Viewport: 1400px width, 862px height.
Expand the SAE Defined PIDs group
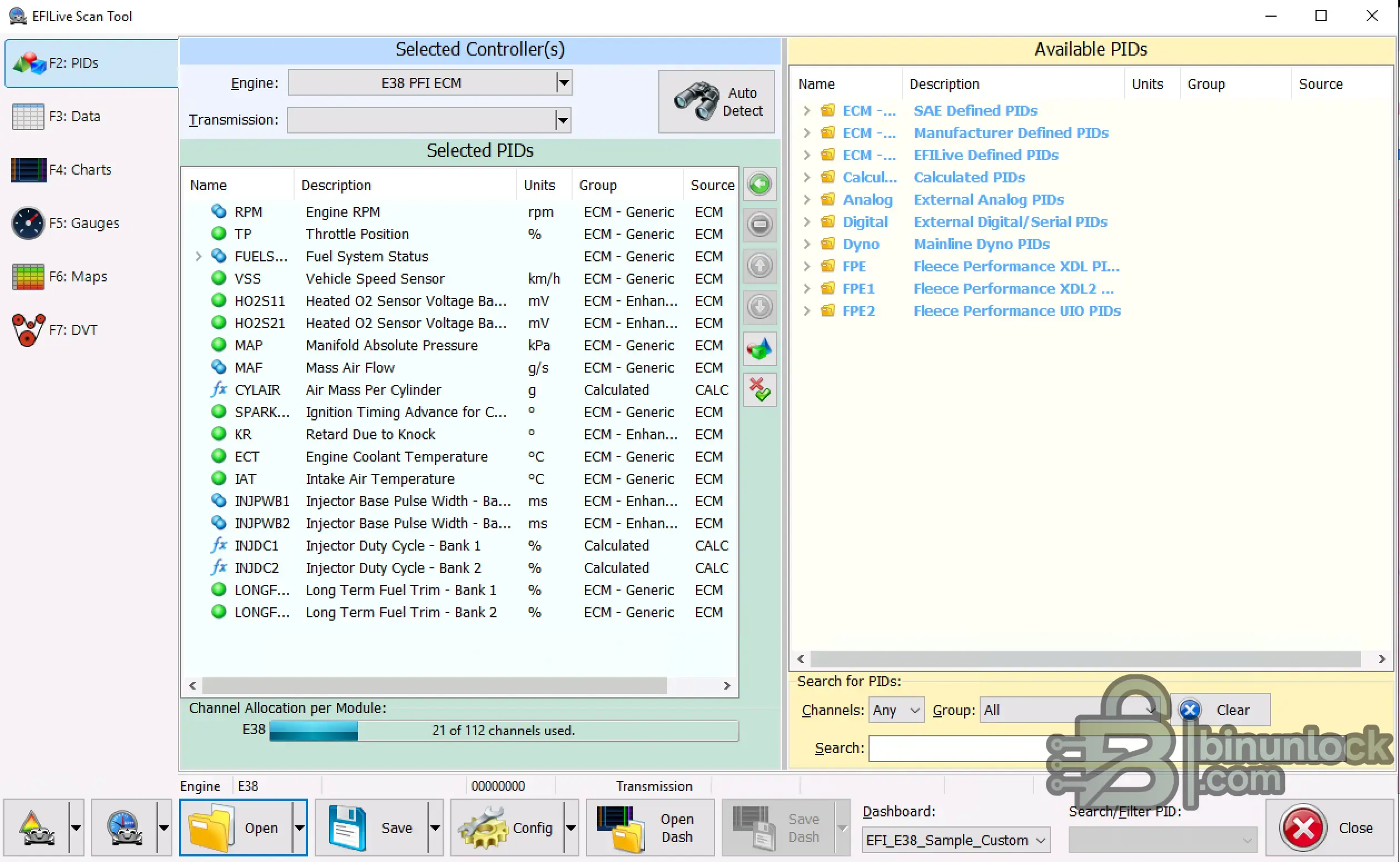tap(806, 111)
